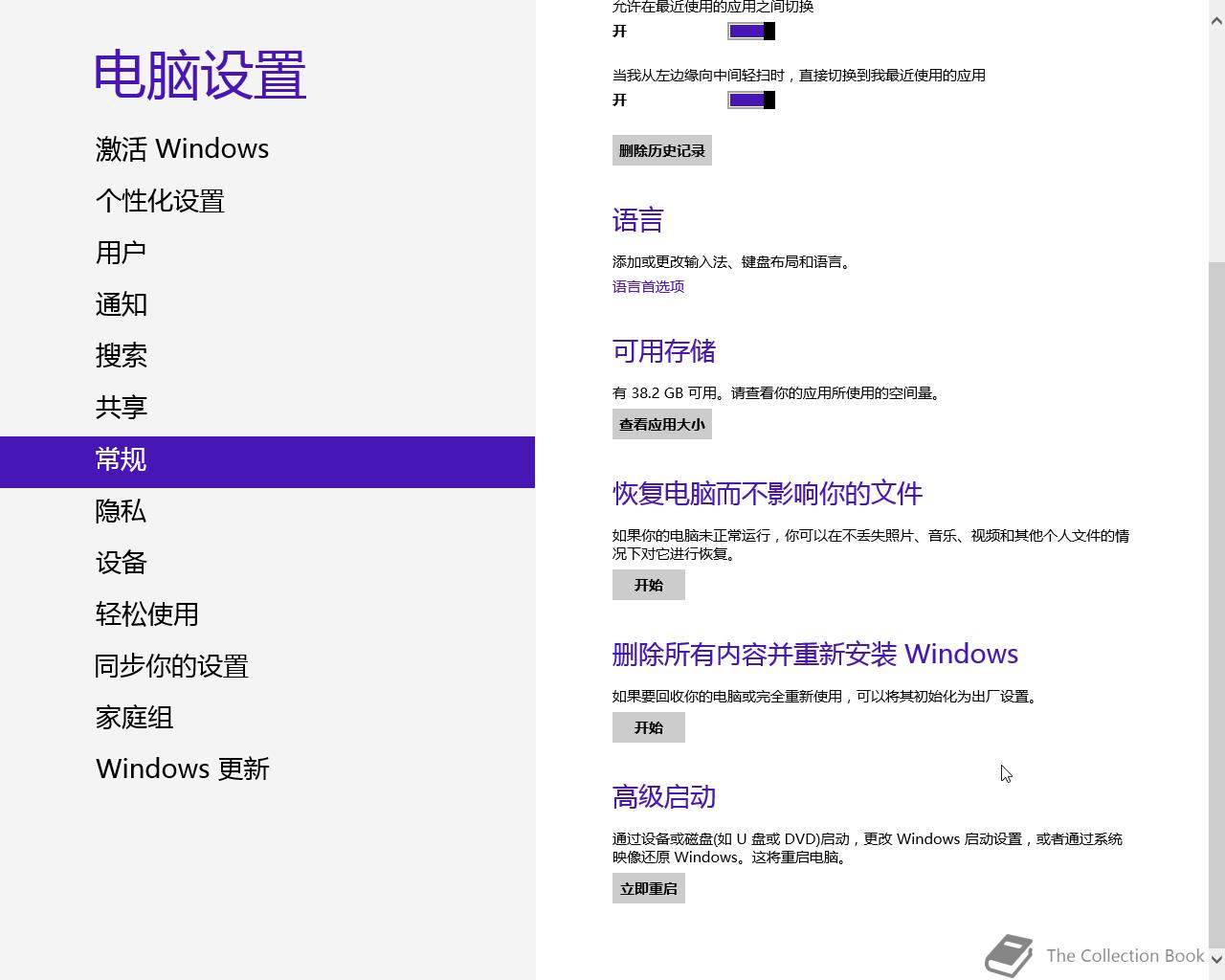The height and width of the screenshot is (980, 1225).
Task: Open the 共享 settings page
Action: 121,408
